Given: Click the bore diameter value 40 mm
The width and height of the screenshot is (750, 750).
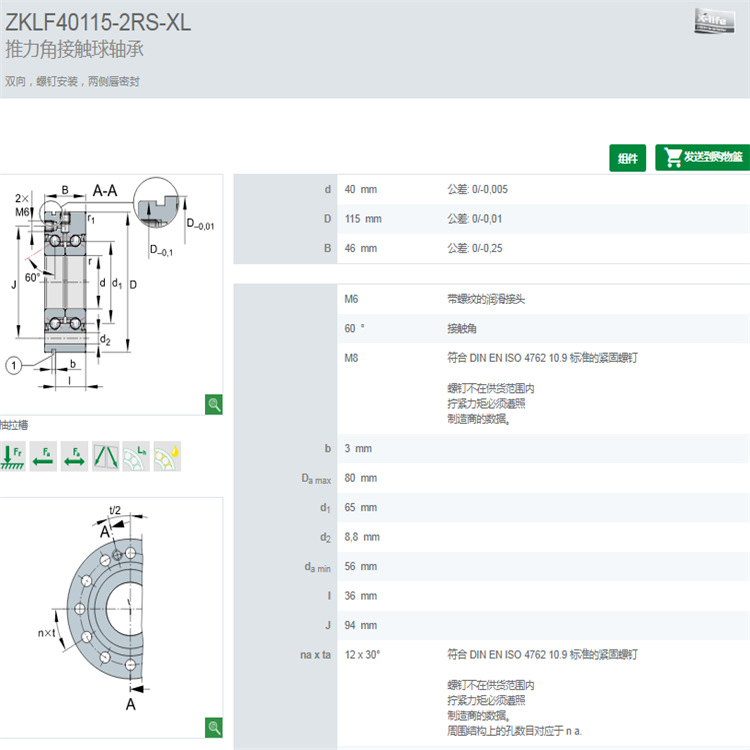Looking at the screenshot, I should [361, 189].
